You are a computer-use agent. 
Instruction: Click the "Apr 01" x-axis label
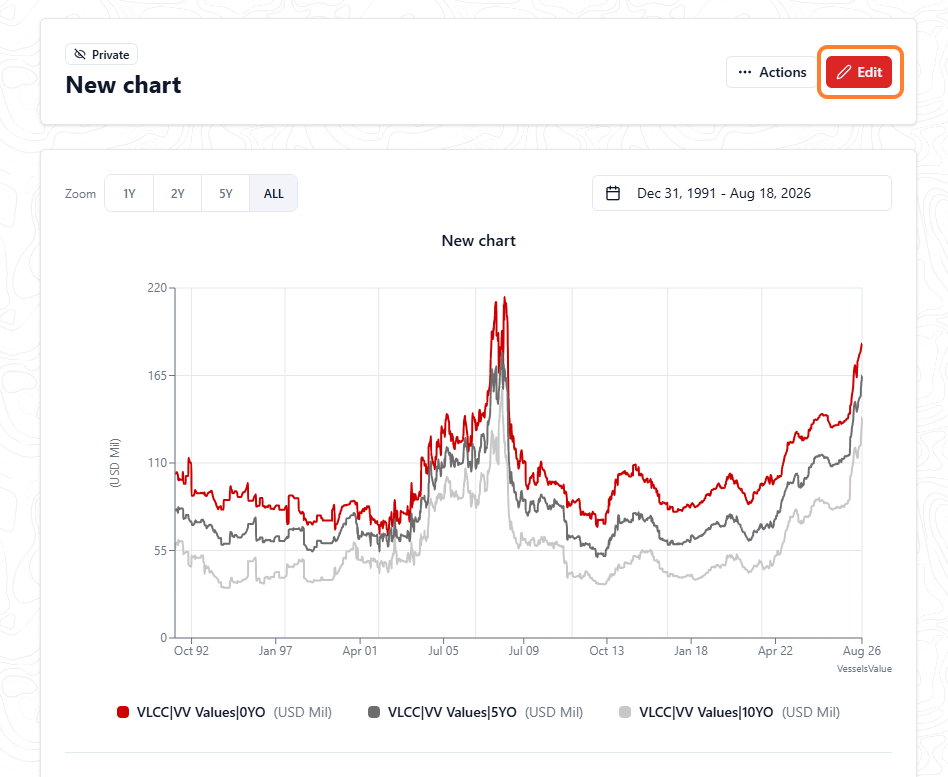point(360,651)
